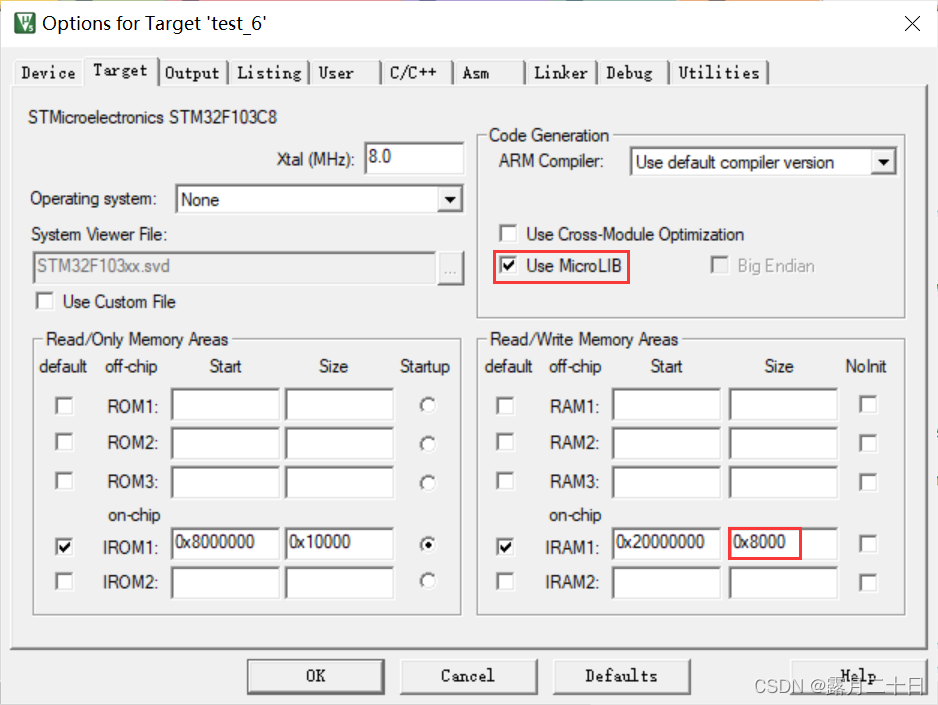The image size is (938, 705).
Task: Click the IROM2 Start field
Action: (x=226, y=582)
